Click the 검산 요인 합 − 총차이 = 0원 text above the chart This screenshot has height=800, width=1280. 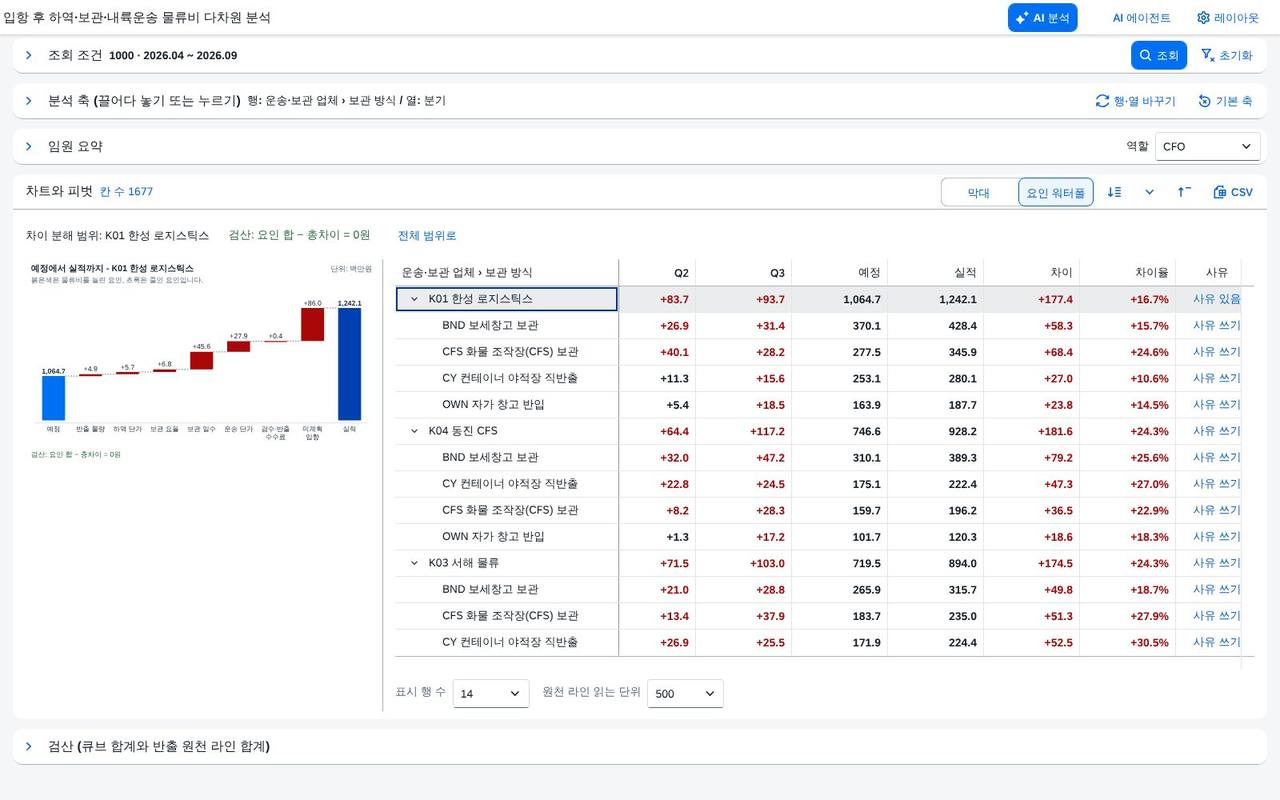pos(299,235)
